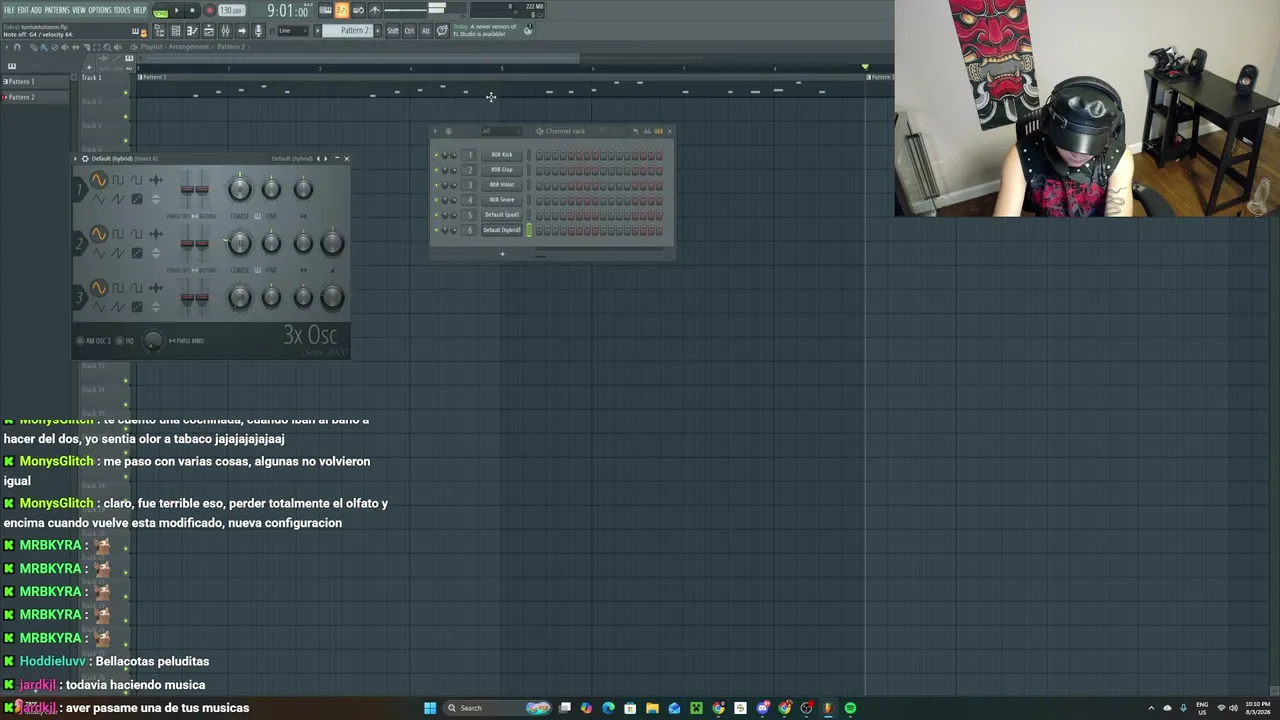Click the oscillator 2 coarse tune knob

click(239, 243)
